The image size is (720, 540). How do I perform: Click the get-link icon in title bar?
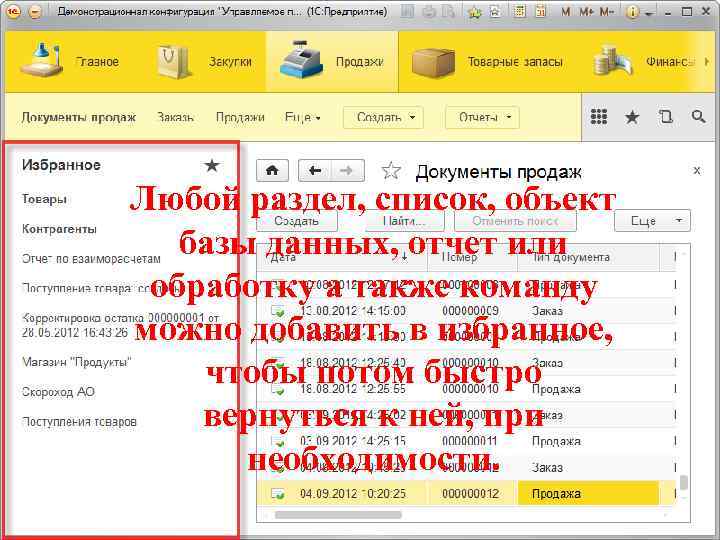click(495, 11)
